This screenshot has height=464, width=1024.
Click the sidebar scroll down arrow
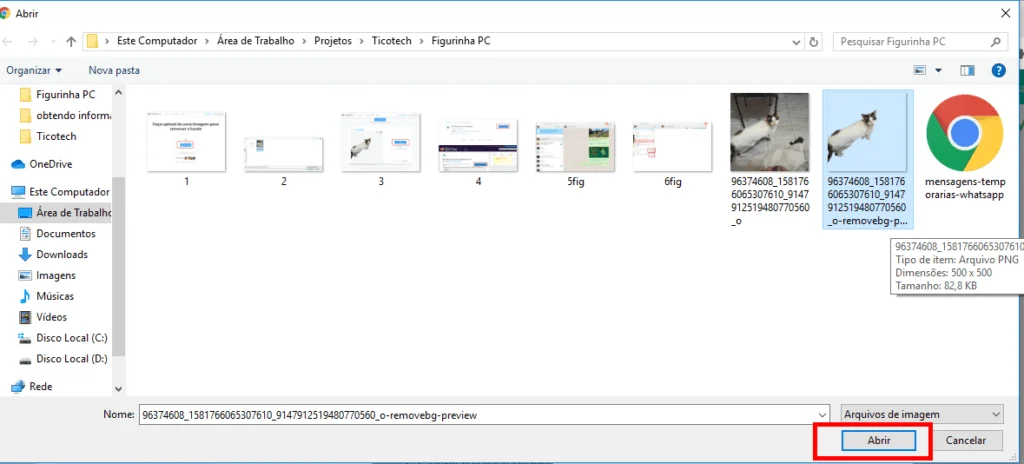(x=118, y=388)
